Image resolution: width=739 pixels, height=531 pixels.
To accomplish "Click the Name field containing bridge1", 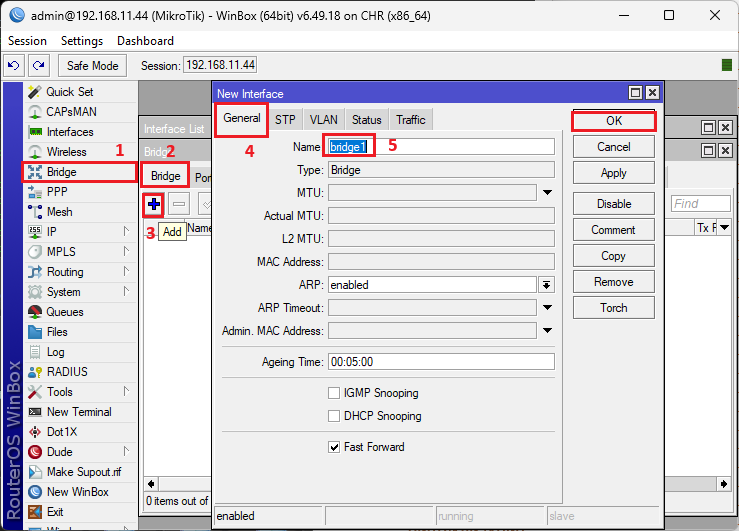I will pyautogui.click(x=440, y=147).
